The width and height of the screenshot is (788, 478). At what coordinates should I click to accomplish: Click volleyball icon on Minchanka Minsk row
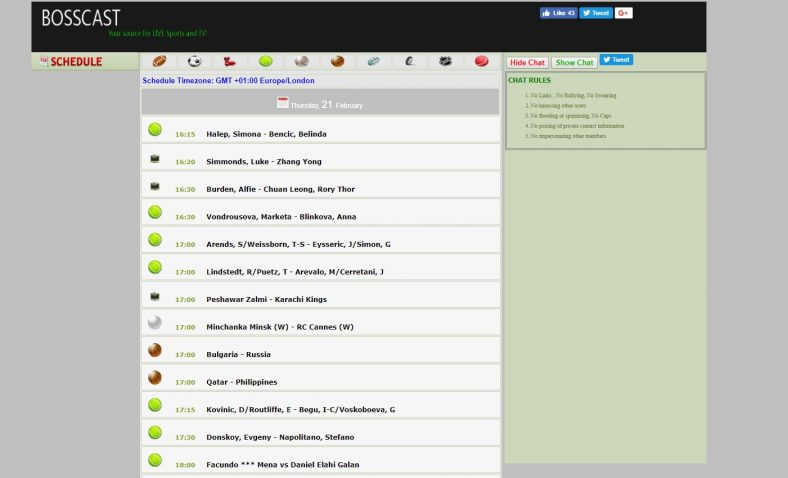pyautogui.click(x=155, y=322)
